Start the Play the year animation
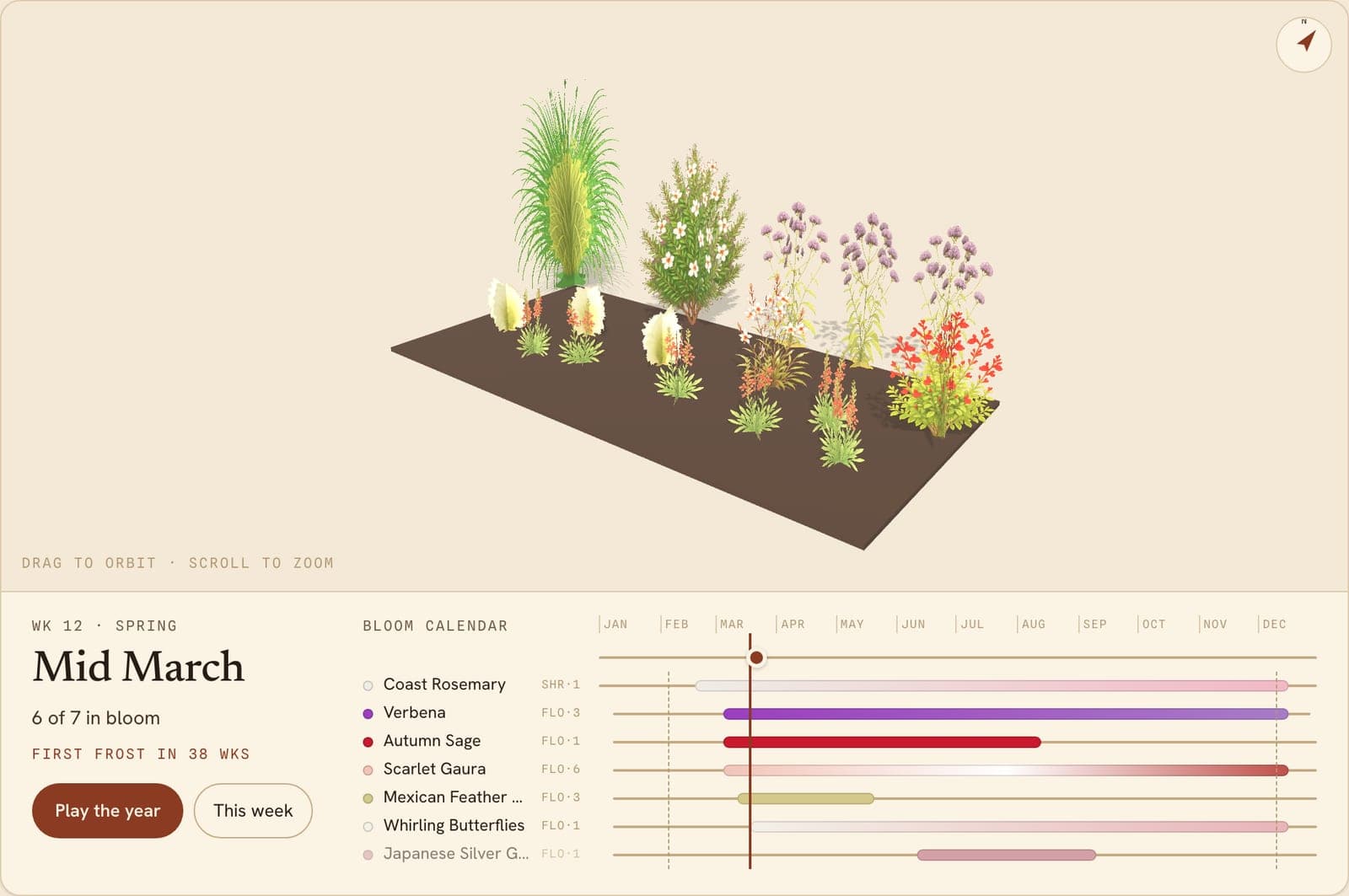The height and width of the screenshot is (896, 1349). tap(107, 810)
